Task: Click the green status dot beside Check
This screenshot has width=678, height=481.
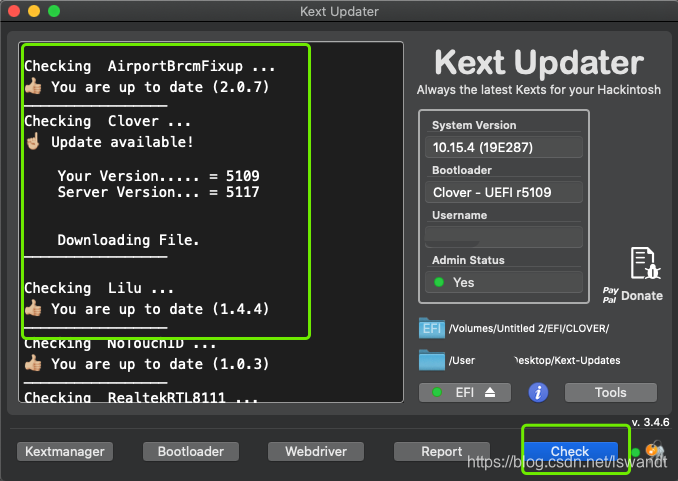Action: point(635,452)
